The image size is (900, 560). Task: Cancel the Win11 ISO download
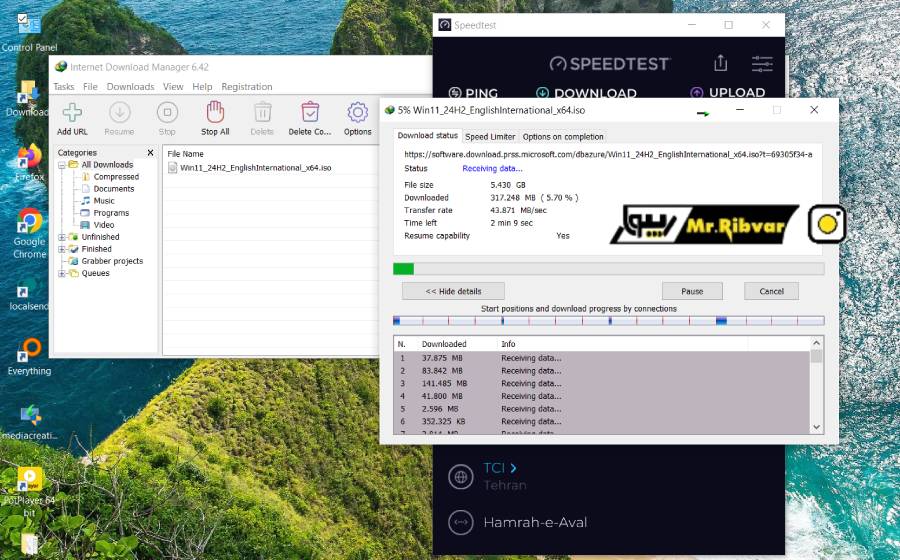771,291
